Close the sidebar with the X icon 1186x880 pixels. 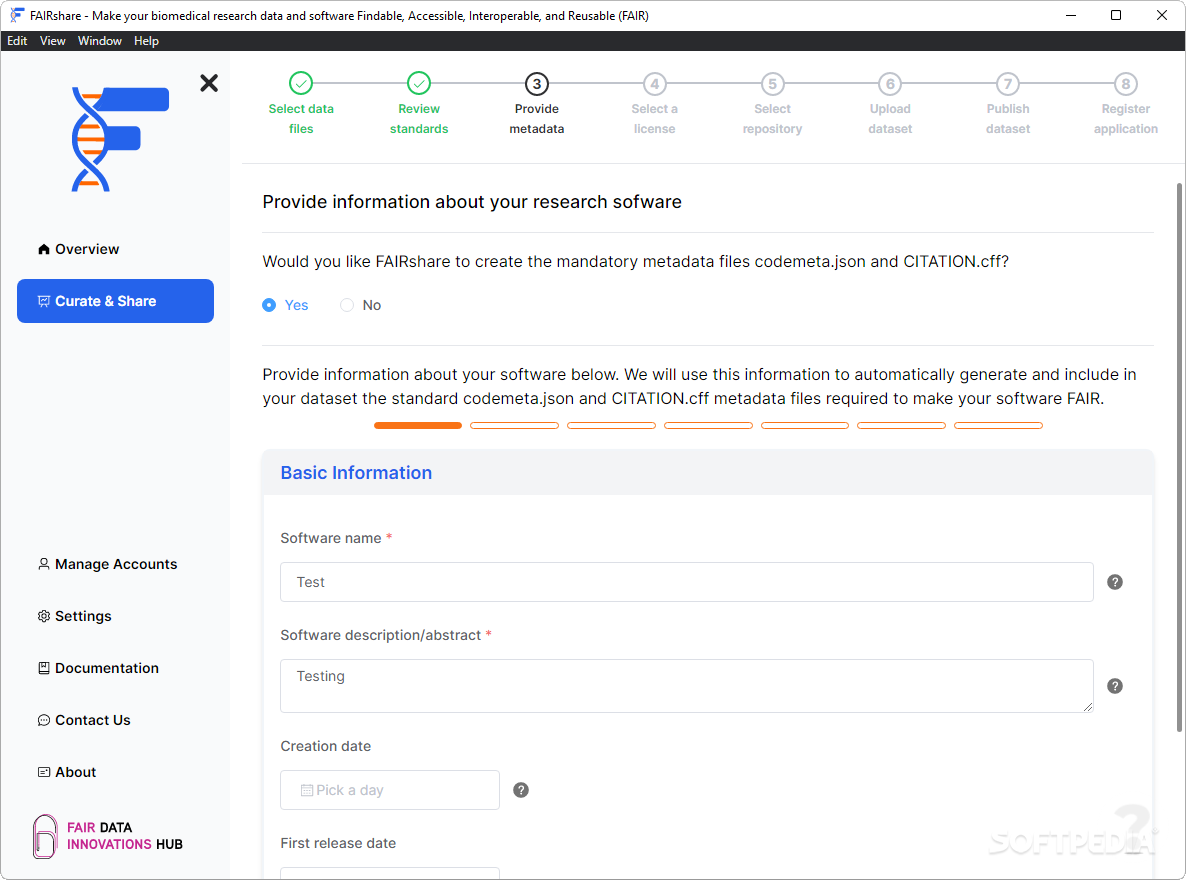tap(209, 82)
